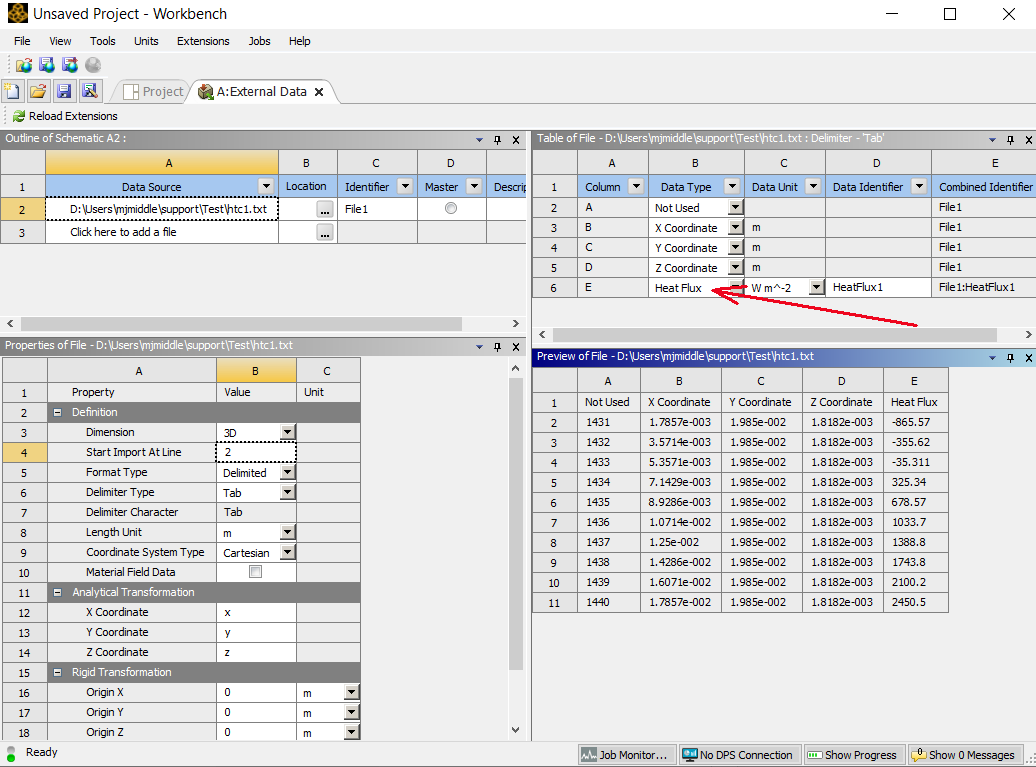
Task: Select the Master radio button for File1
Action: [451, 208]
